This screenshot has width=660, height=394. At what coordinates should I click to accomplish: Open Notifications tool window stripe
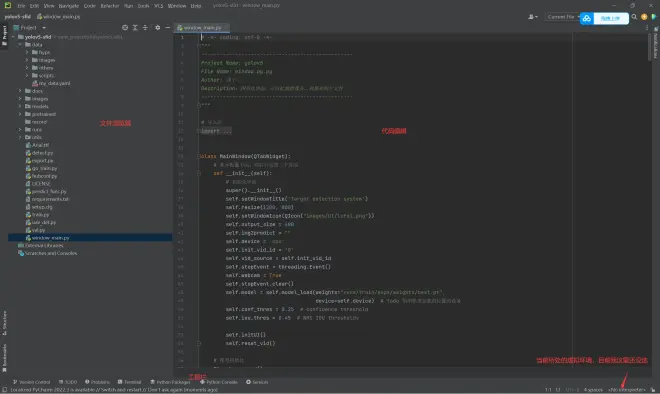pyautogui.click(x=656, y=42)
